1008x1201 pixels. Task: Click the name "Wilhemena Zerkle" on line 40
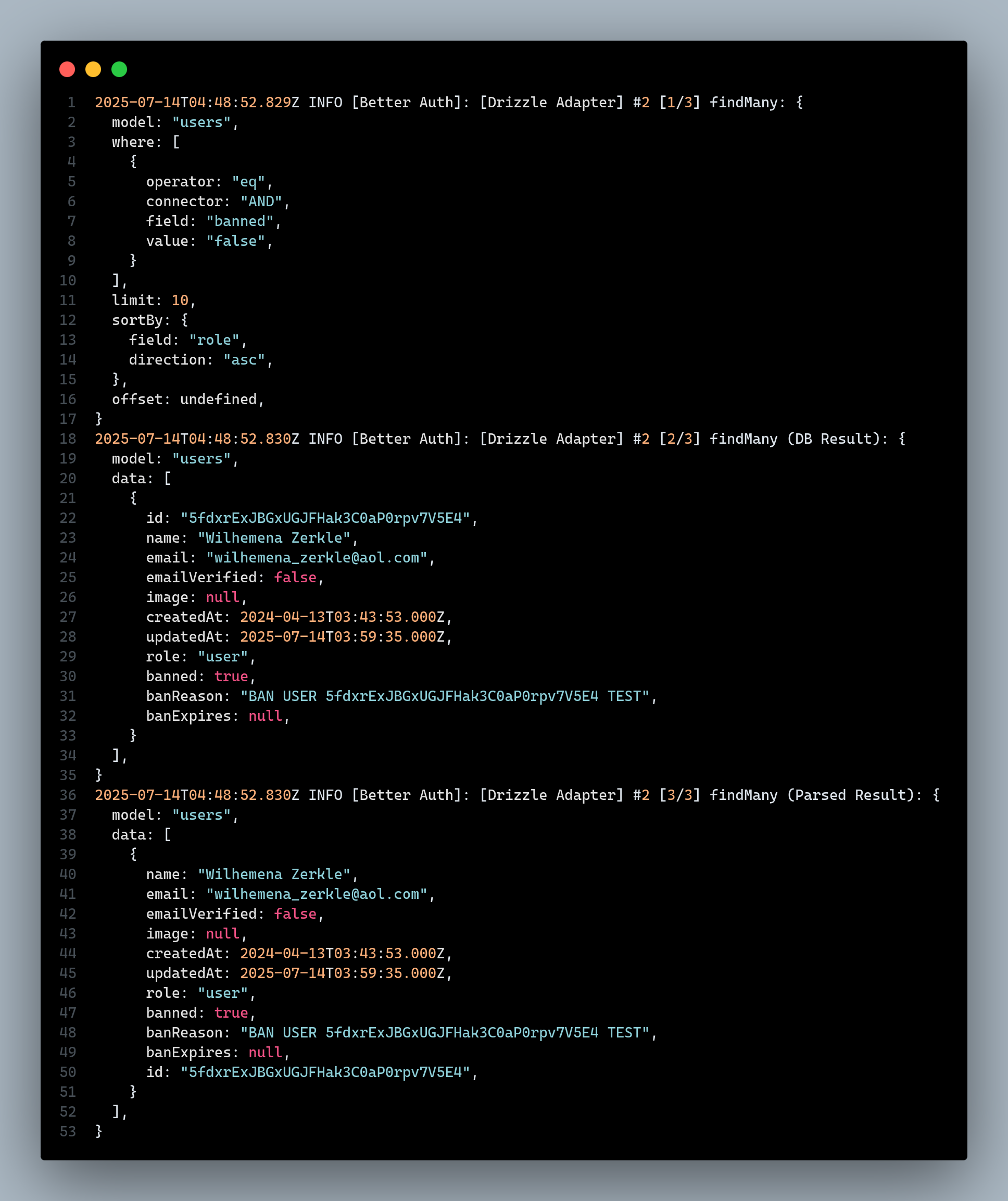point(273,874)
